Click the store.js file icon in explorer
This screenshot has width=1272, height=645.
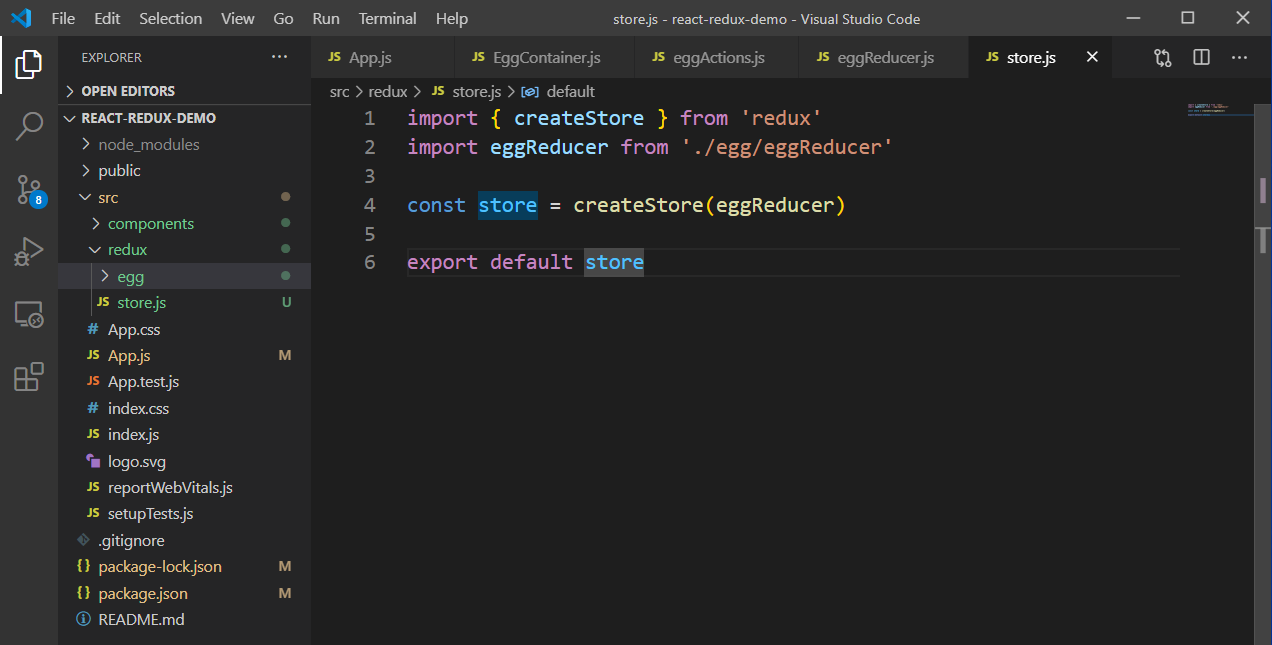103,302
